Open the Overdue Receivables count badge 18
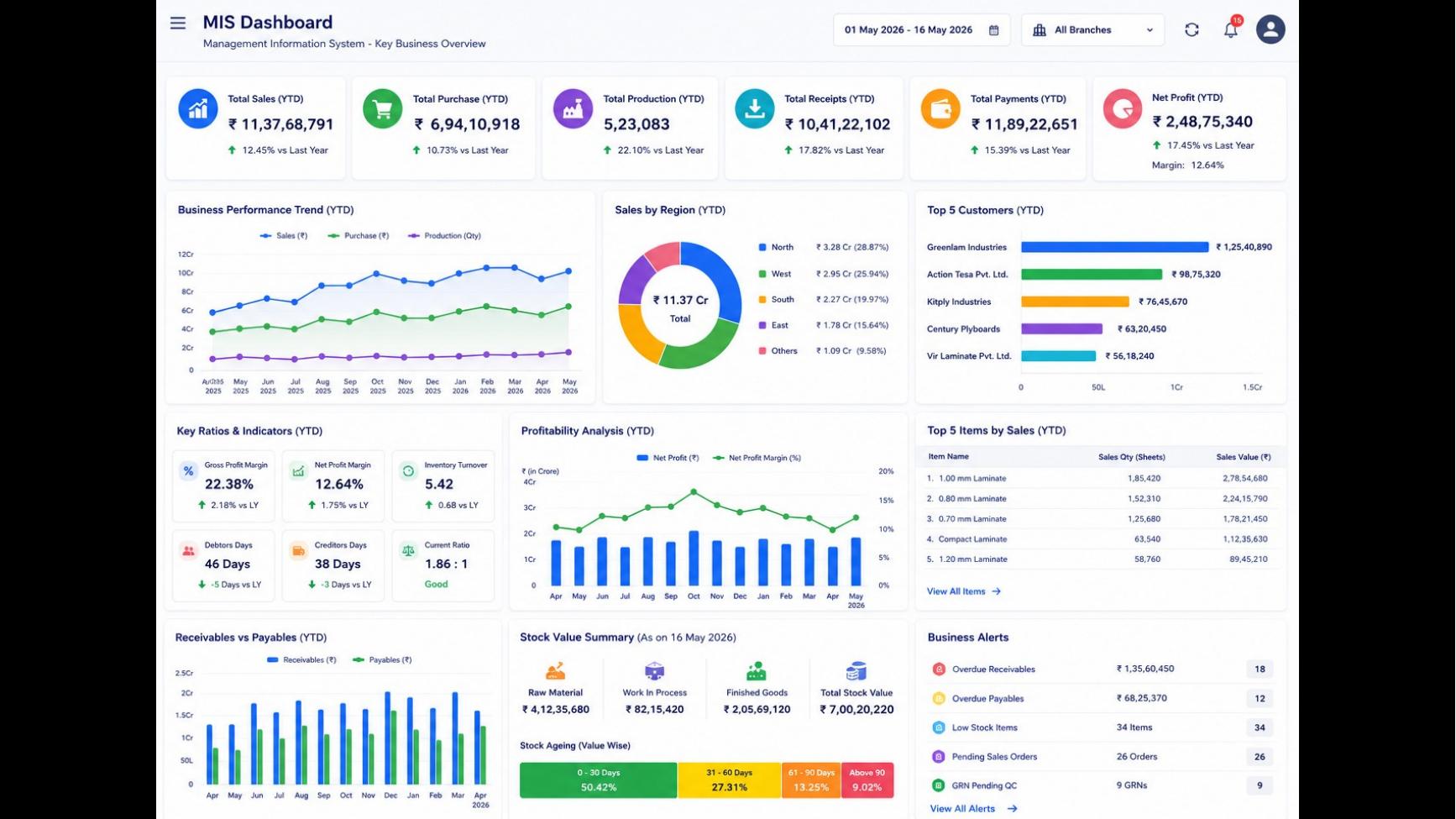 click(x=1260, y=669)
